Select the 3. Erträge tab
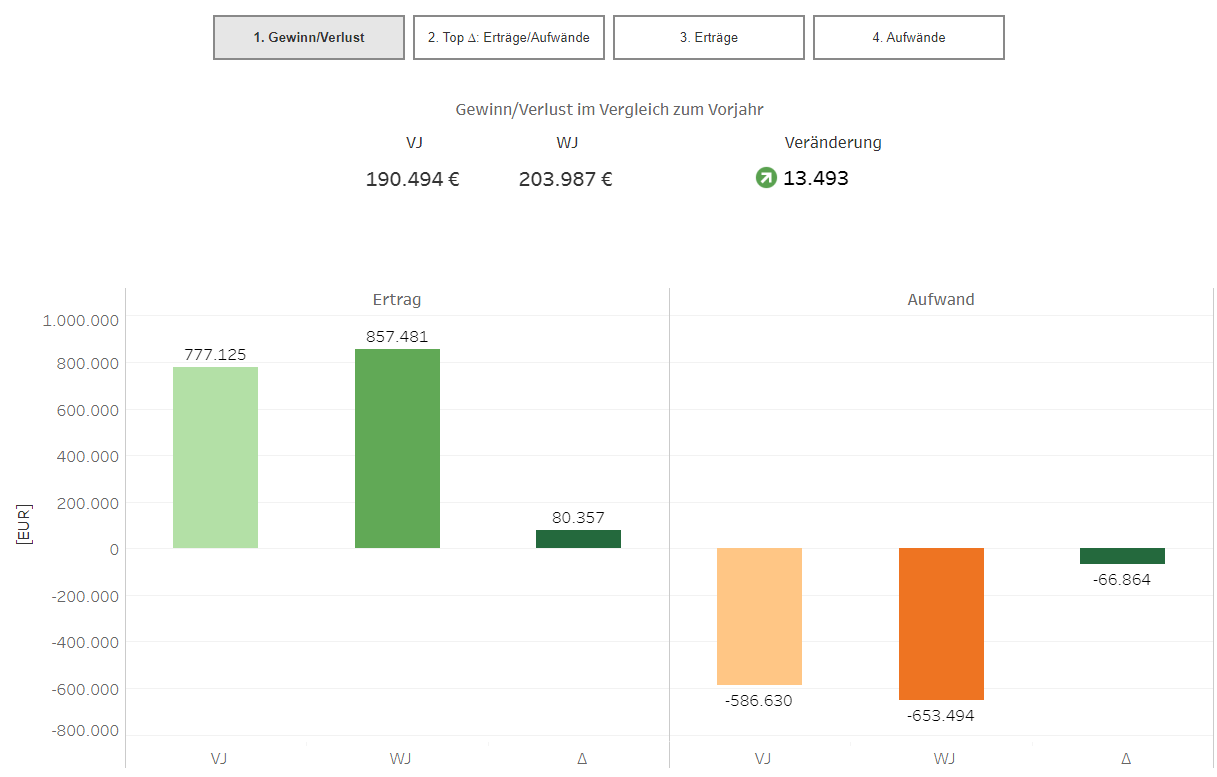Screen dimensions: 1217x777 (x=709, y=38)
